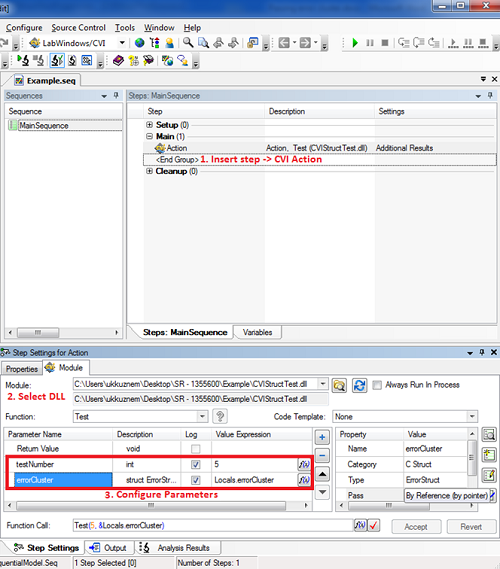Open the Tools menu
Screen dimensions: 500x569
coord(125,28)
